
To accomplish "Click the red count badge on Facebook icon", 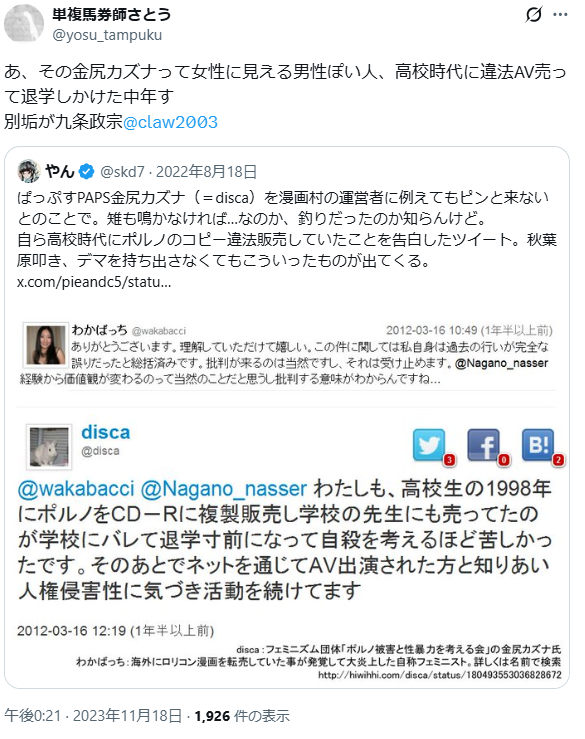I will click(504, 460).
